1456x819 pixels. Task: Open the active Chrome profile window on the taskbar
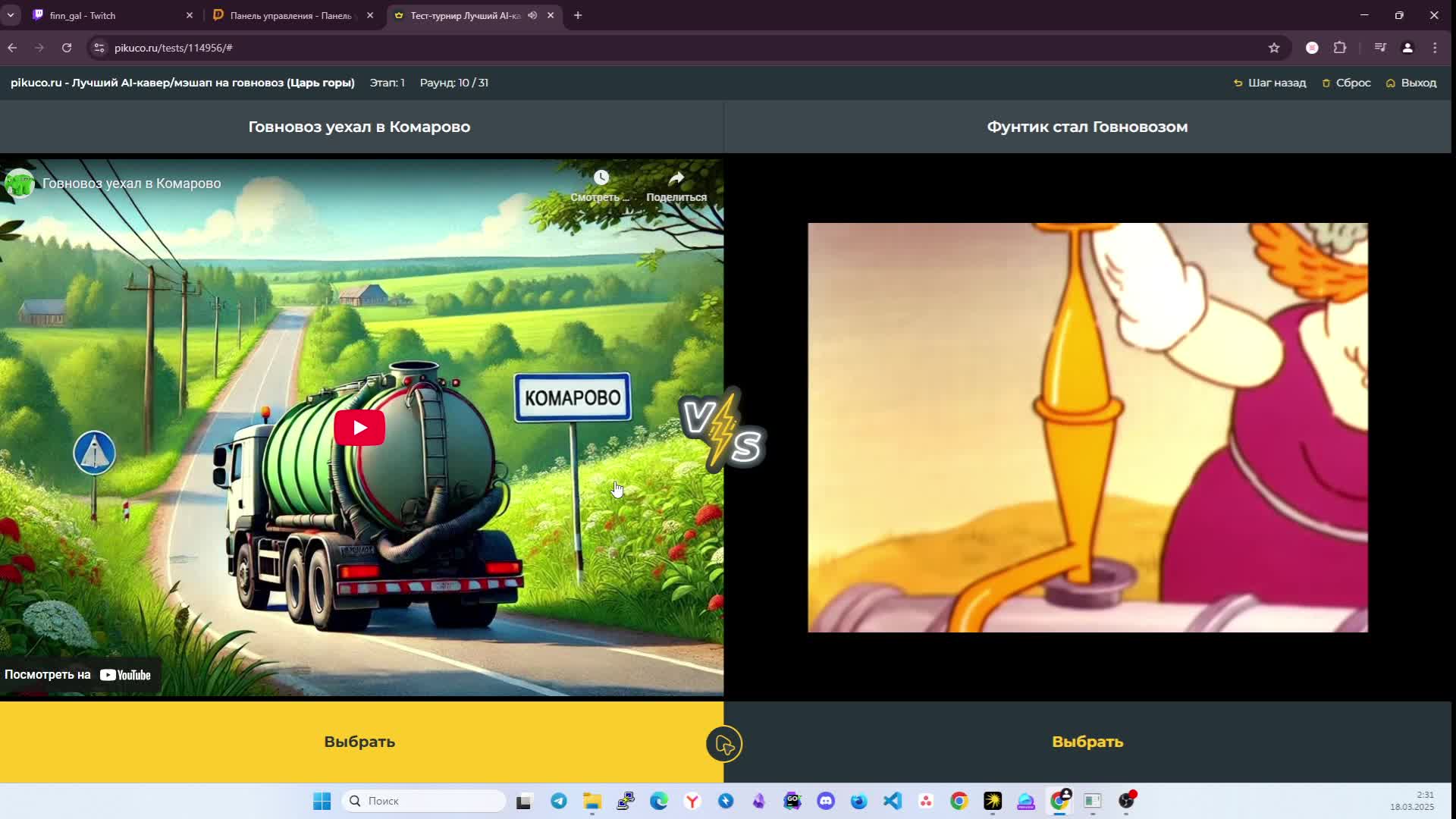coord(1059,801)
